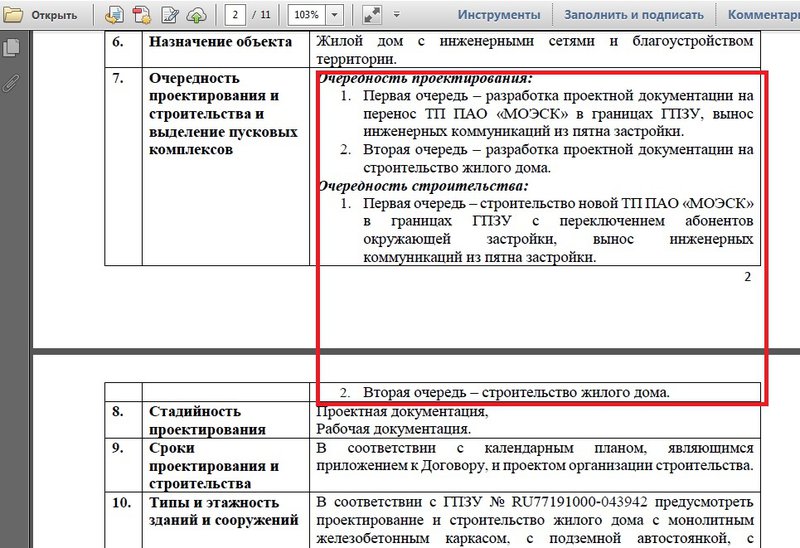Click the heading 'Сроки проектирования и строительства'
Image resolution: width=800 pixels, height=548 pixels.
(x=214, y=465)
